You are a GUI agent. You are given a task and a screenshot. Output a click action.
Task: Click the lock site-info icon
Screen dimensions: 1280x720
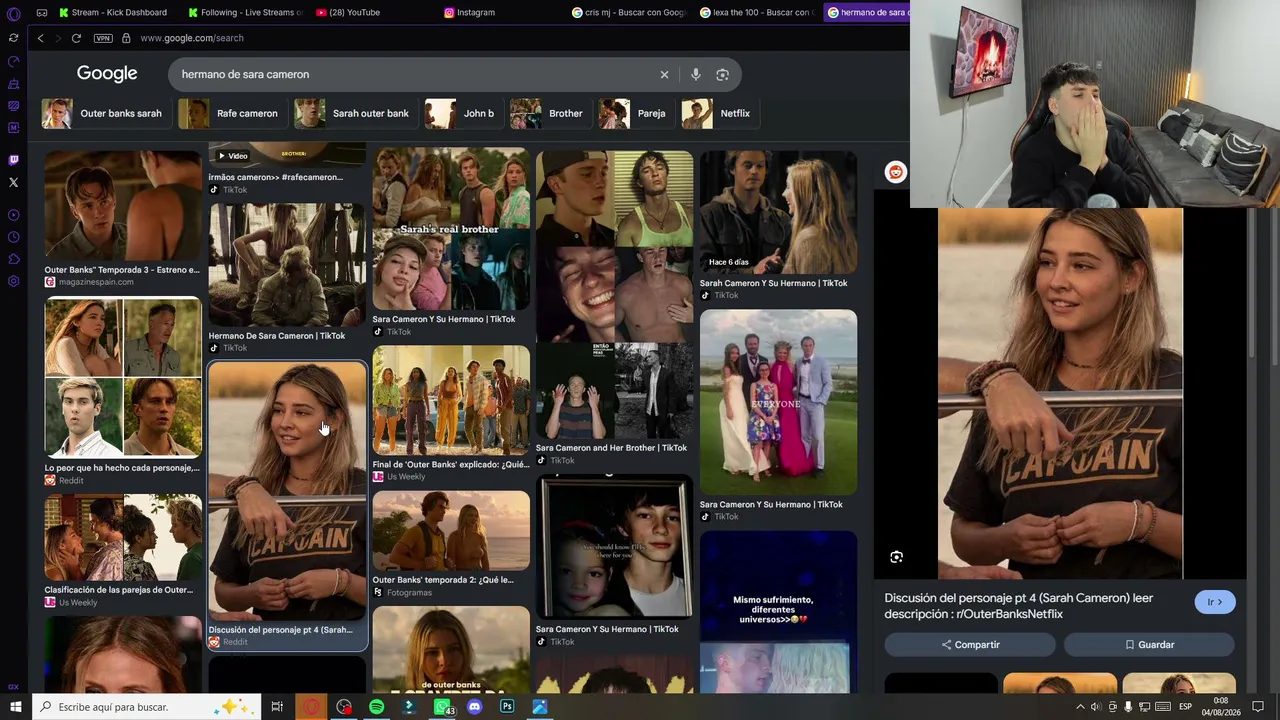pos(126,38)
